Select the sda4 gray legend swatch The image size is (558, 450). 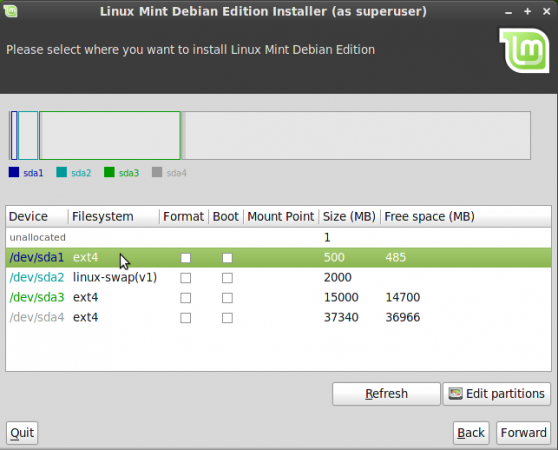pyautogui.click(x=157, y=172)
